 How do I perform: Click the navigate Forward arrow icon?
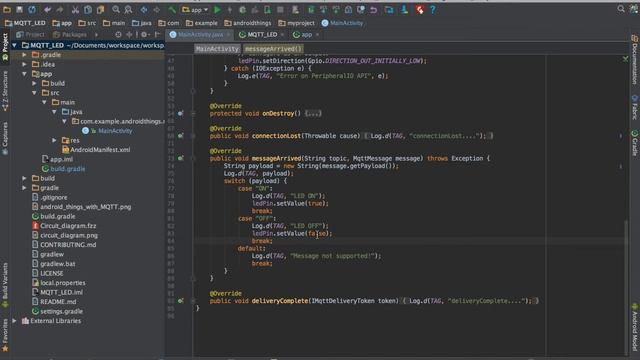pos(157,9)
